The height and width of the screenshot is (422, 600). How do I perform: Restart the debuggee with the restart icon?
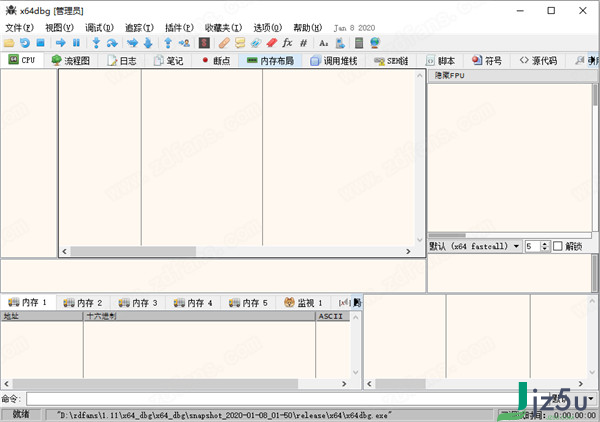coord(25,43)
